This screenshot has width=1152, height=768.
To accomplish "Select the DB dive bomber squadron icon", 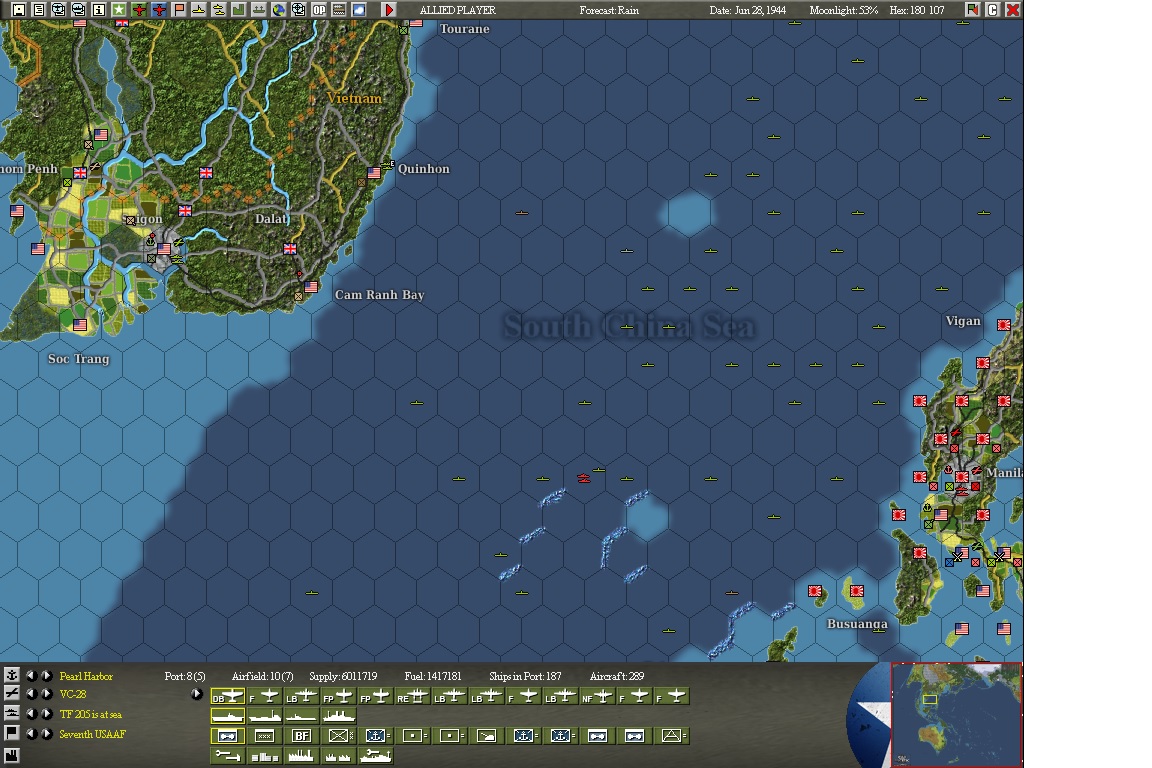I will point(228,696).
